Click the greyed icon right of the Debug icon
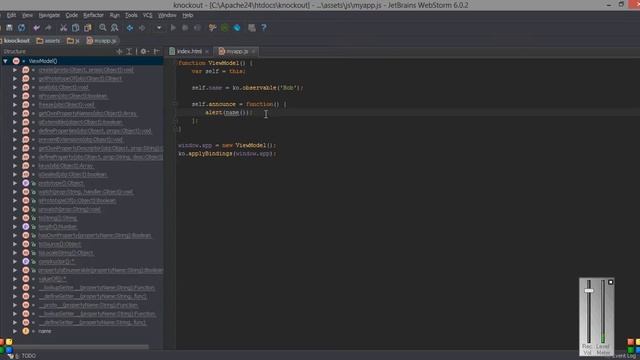The image size is (640, 360). pos(198,28)
